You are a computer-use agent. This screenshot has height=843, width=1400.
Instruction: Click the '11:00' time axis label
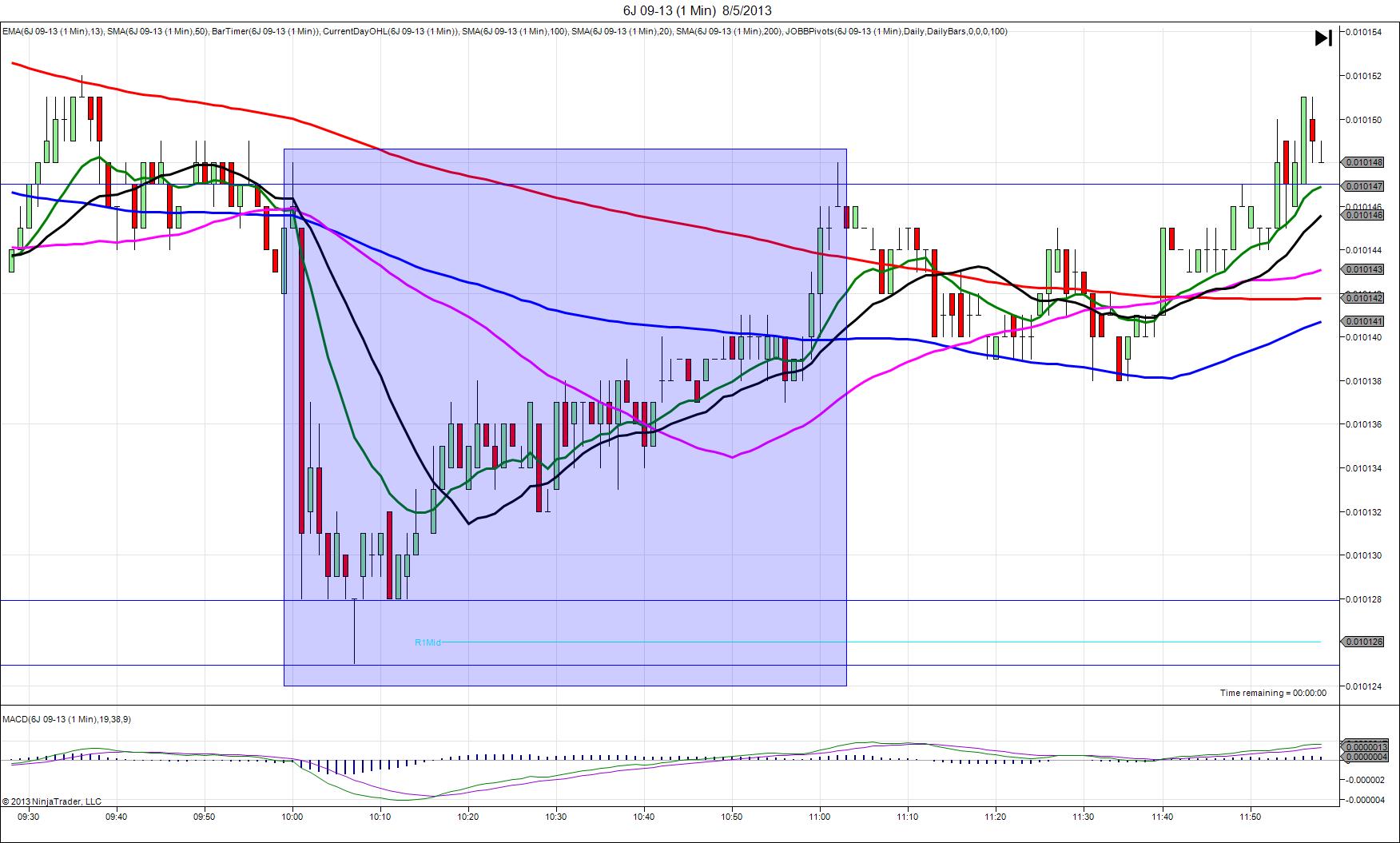pos(820,817)
